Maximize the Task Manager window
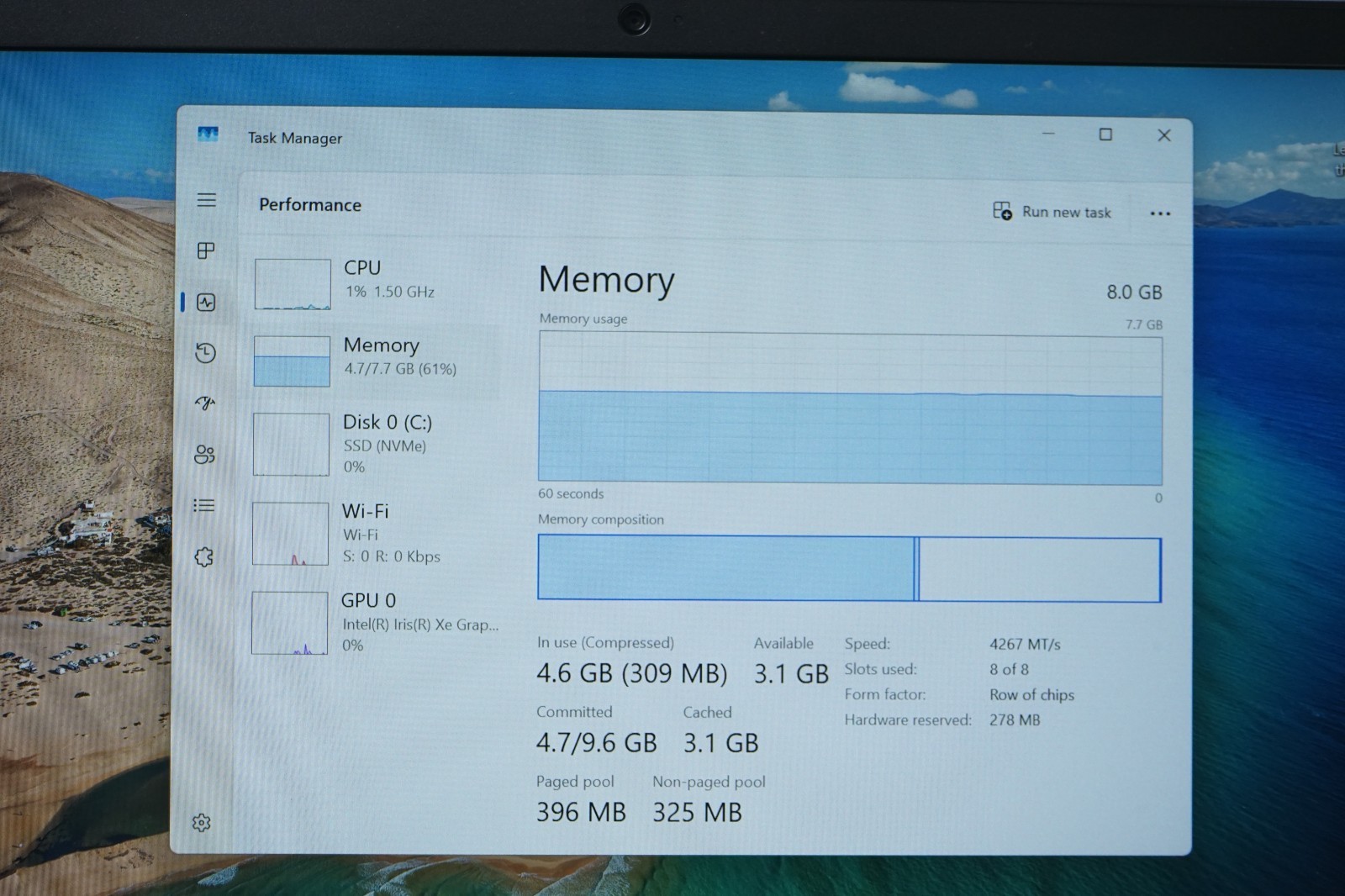Viewport: 1345px width, 896px height. 1105,134
